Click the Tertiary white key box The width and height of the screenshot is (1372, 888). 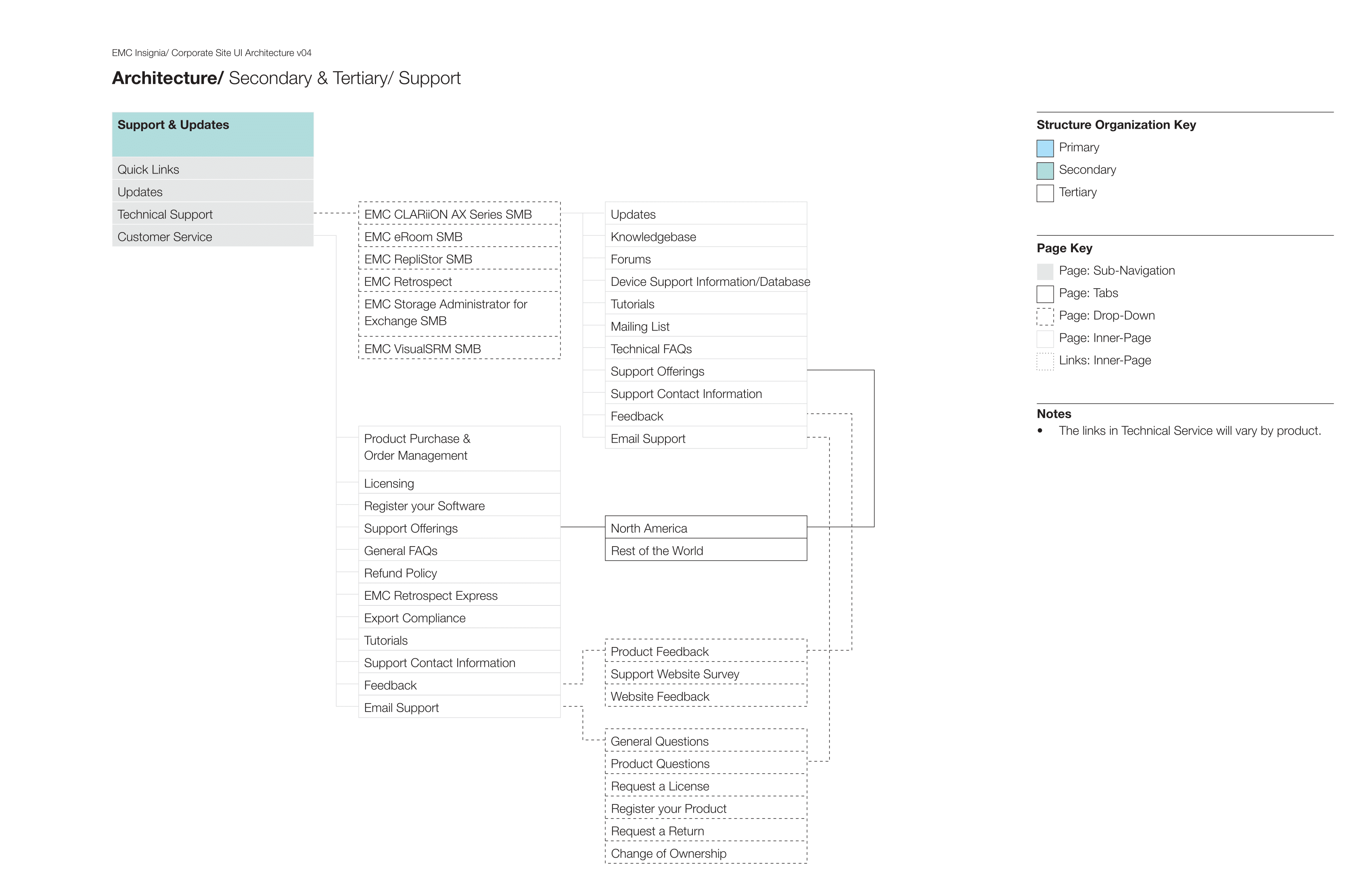click(1045, 193)
